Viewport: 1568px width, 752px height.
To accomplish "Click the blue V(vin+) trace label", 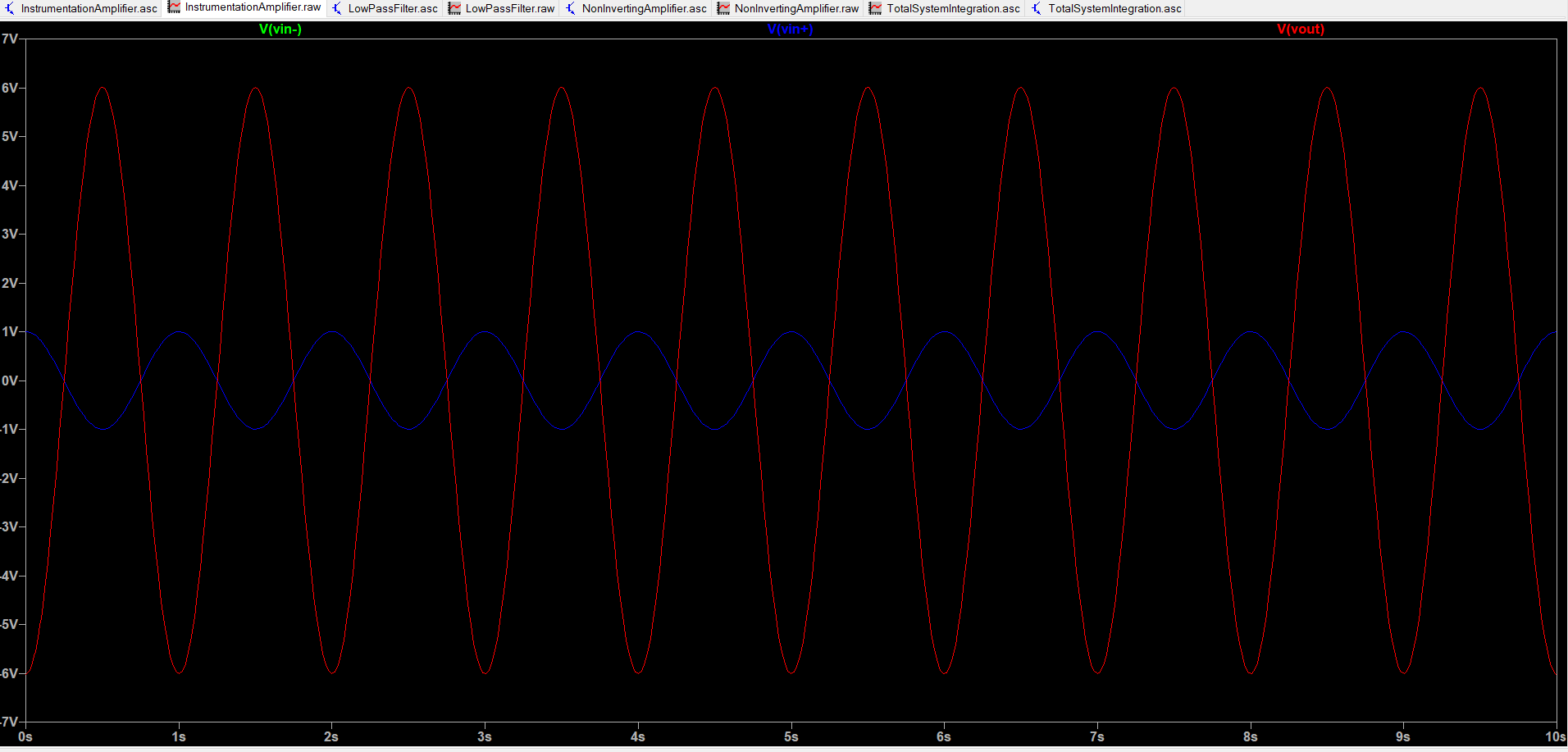I will coord(790,29).
